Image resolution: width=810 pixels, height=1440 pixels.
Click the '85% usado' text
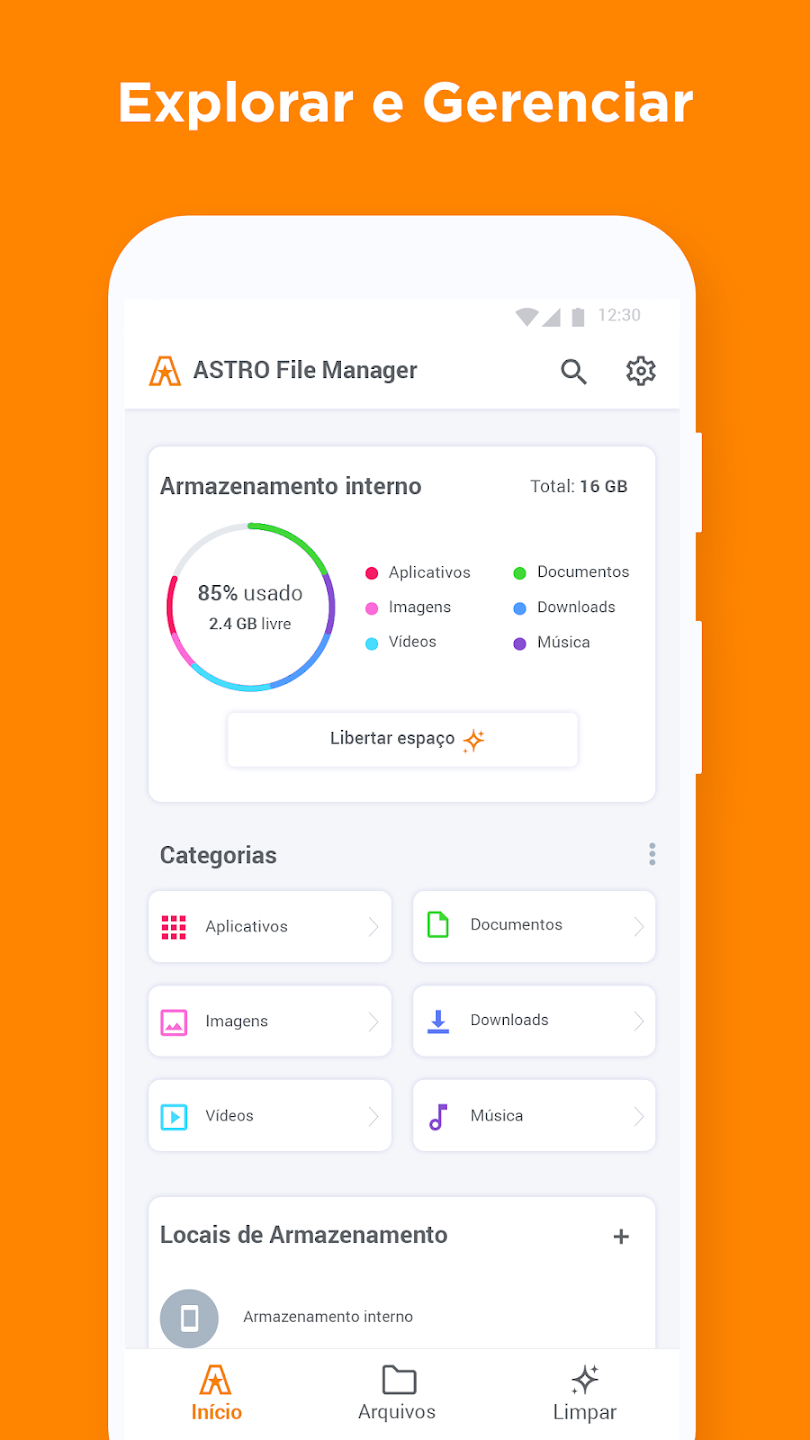point(250,593)
